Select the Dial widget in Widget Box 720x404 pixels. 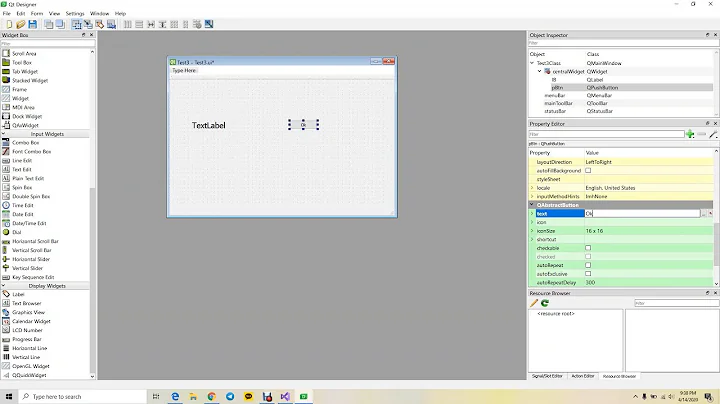pyautogui.click(x=17, y=232)
